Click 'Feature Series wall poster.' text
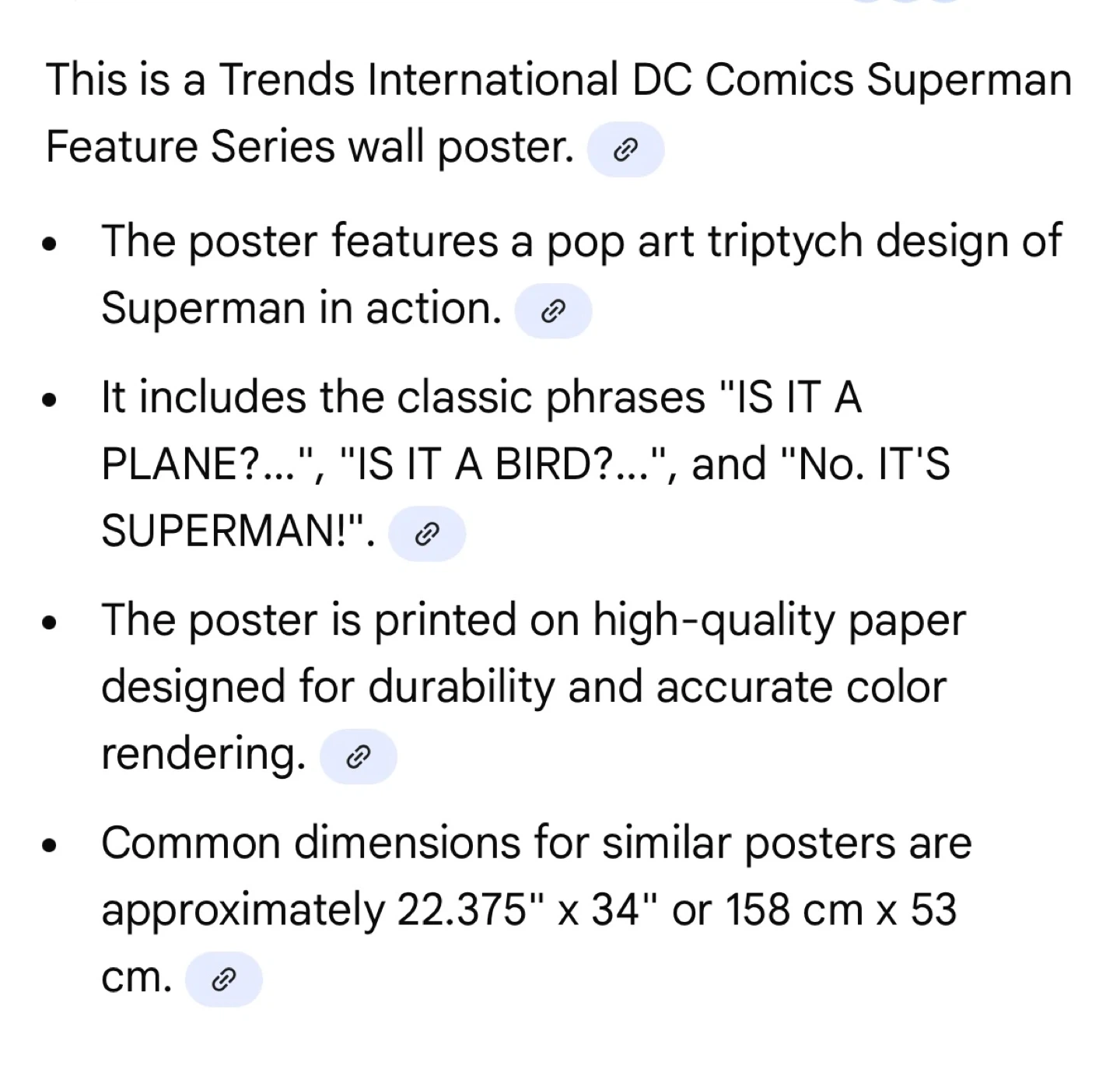1120x1076 pixels. [x=310, y=147]
